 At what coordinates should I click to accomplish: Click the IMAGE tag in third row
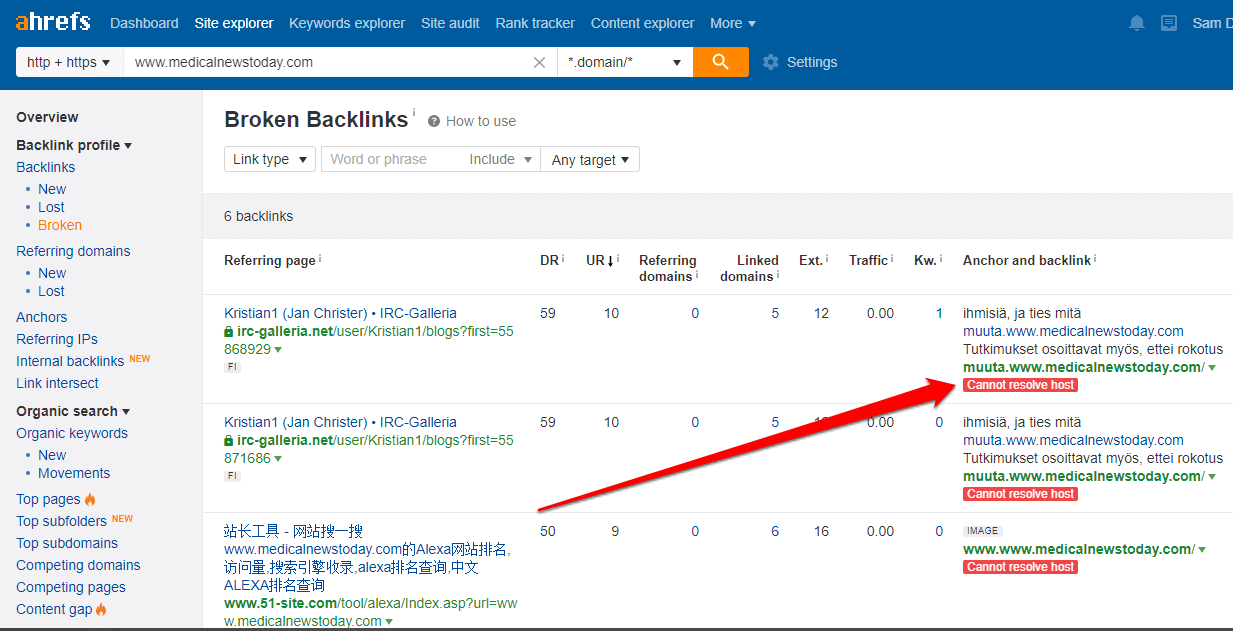point(983,531)
